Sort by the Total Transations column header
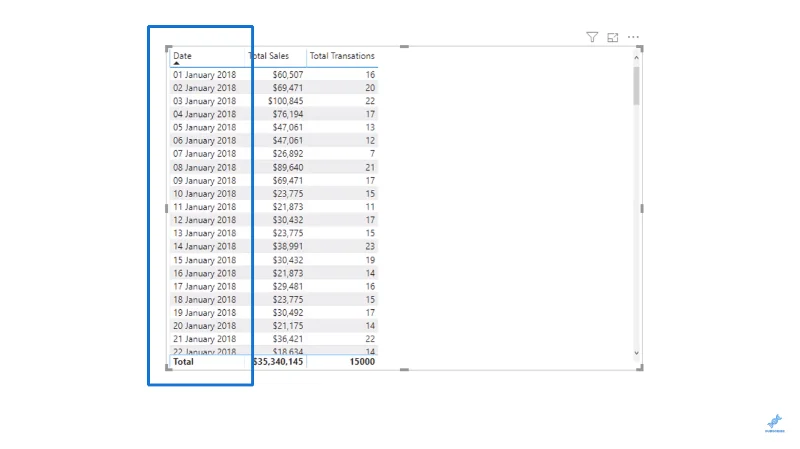 point(342,56)
